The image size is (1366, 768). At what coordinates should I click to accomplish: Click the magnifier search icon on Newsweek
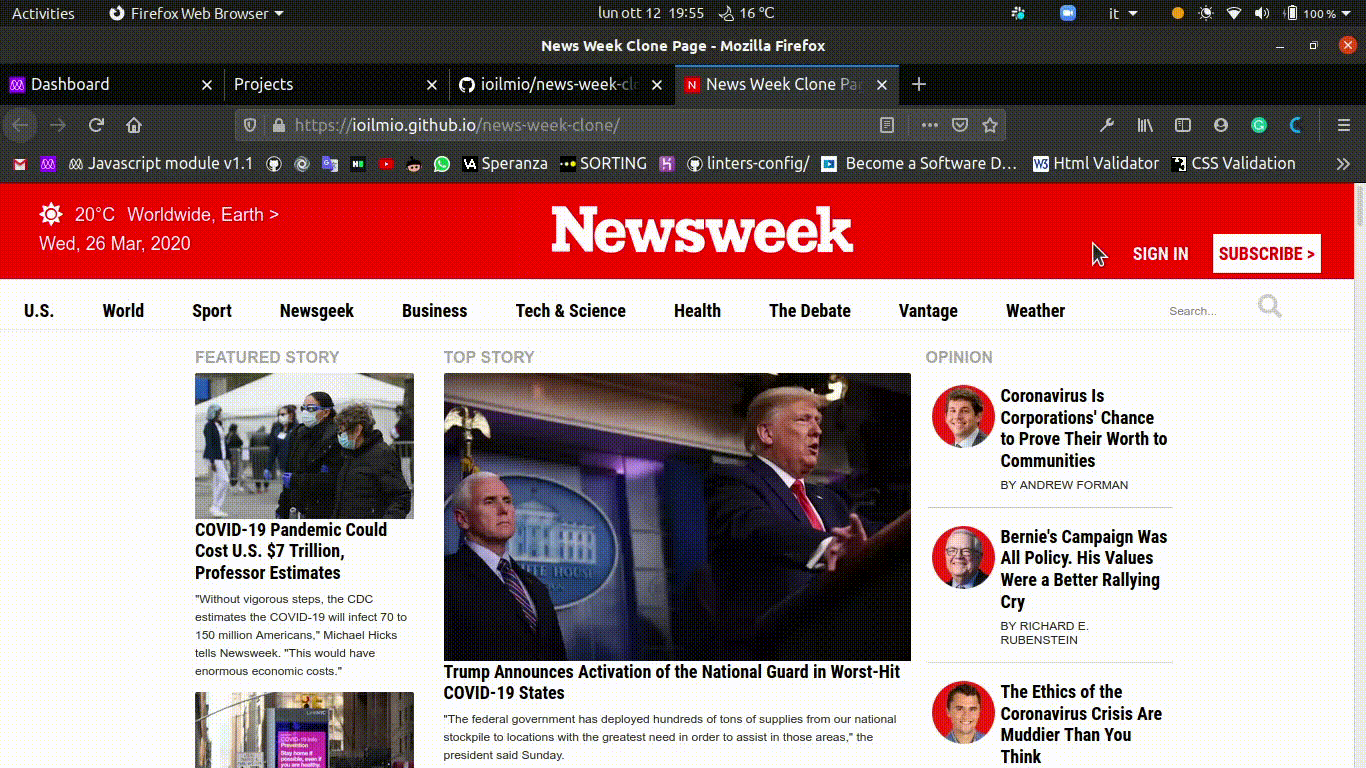(1270, 306)
